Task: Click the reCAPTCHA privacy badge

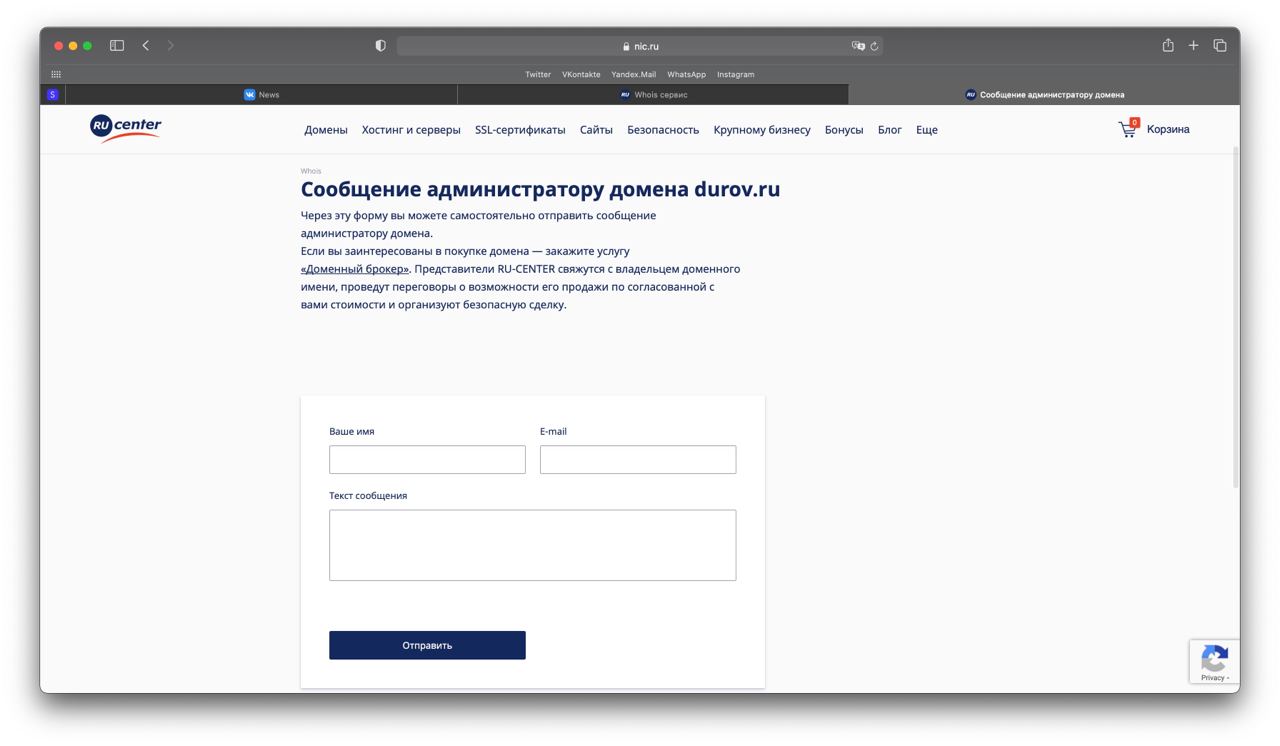Action: click(1214, 662)
